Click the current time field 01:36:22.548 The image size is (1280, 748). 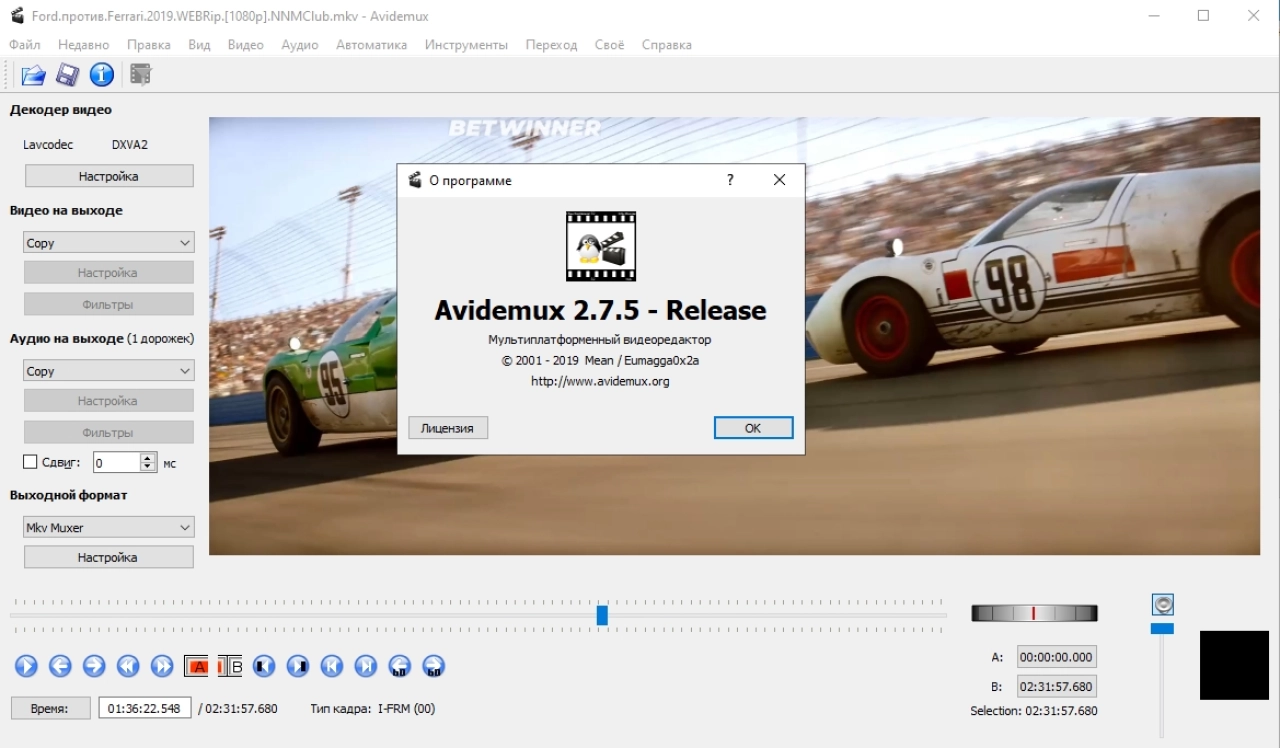pos(144,708)
